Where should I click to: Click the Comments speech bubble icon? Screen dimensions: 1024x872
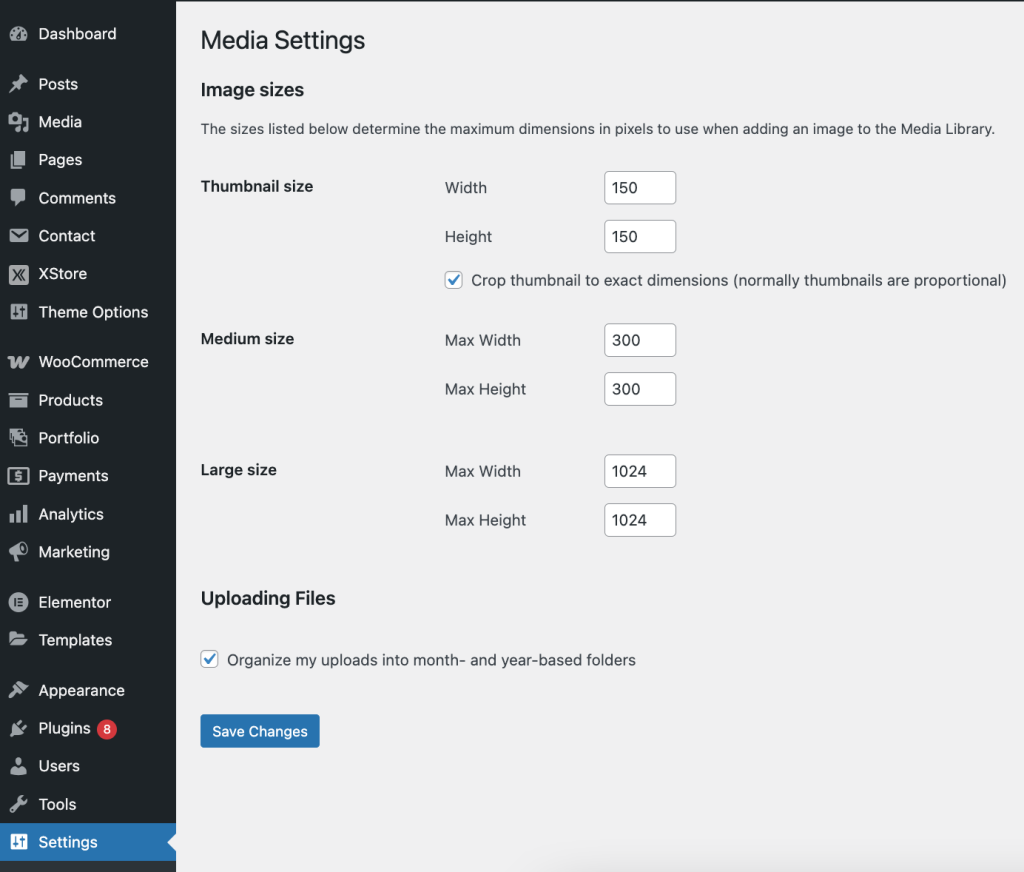[x=18, y=198]
